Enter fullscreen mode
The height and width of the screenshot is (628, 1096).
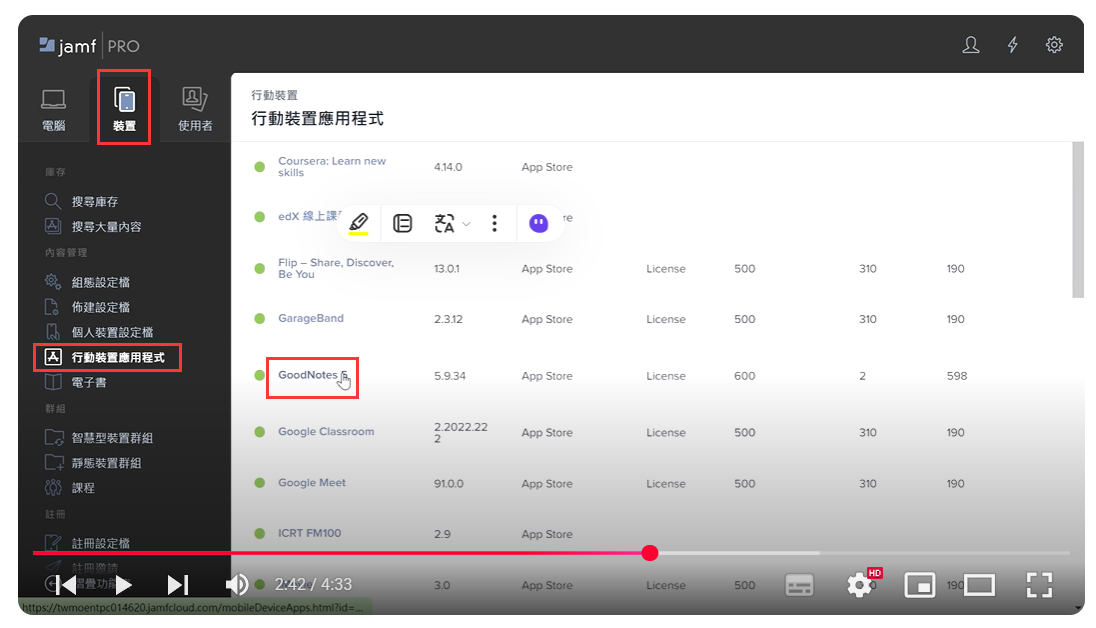pos(1039,585)
